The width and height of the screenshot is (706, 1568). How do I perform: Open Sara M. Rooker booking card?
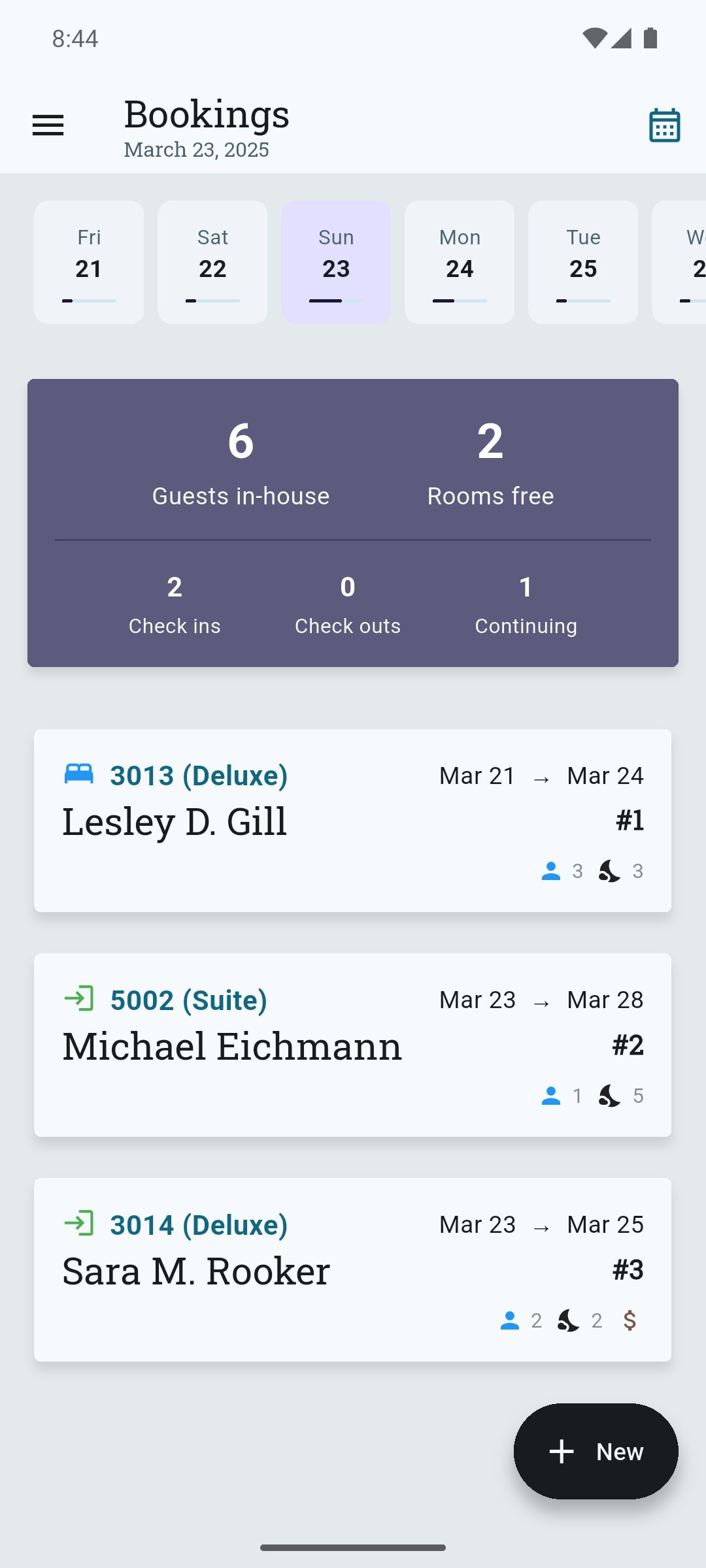pyautogui.click(x=352, y=1270)
